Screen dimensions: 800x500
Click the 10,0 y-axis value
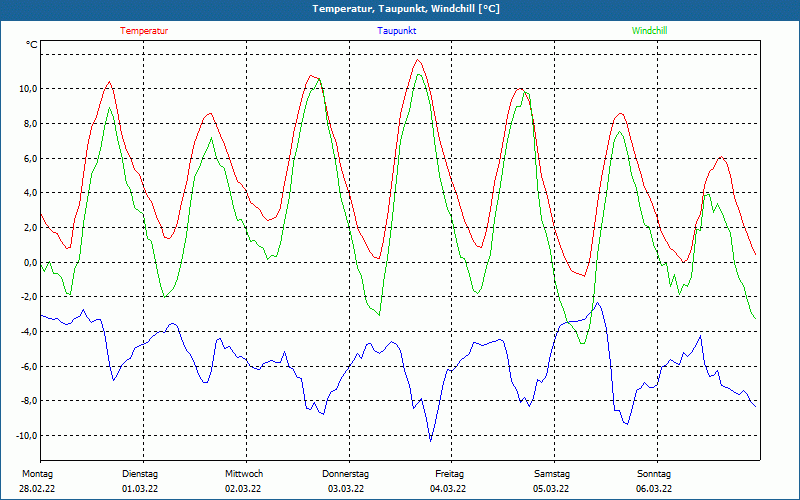[x=28, y=89]
